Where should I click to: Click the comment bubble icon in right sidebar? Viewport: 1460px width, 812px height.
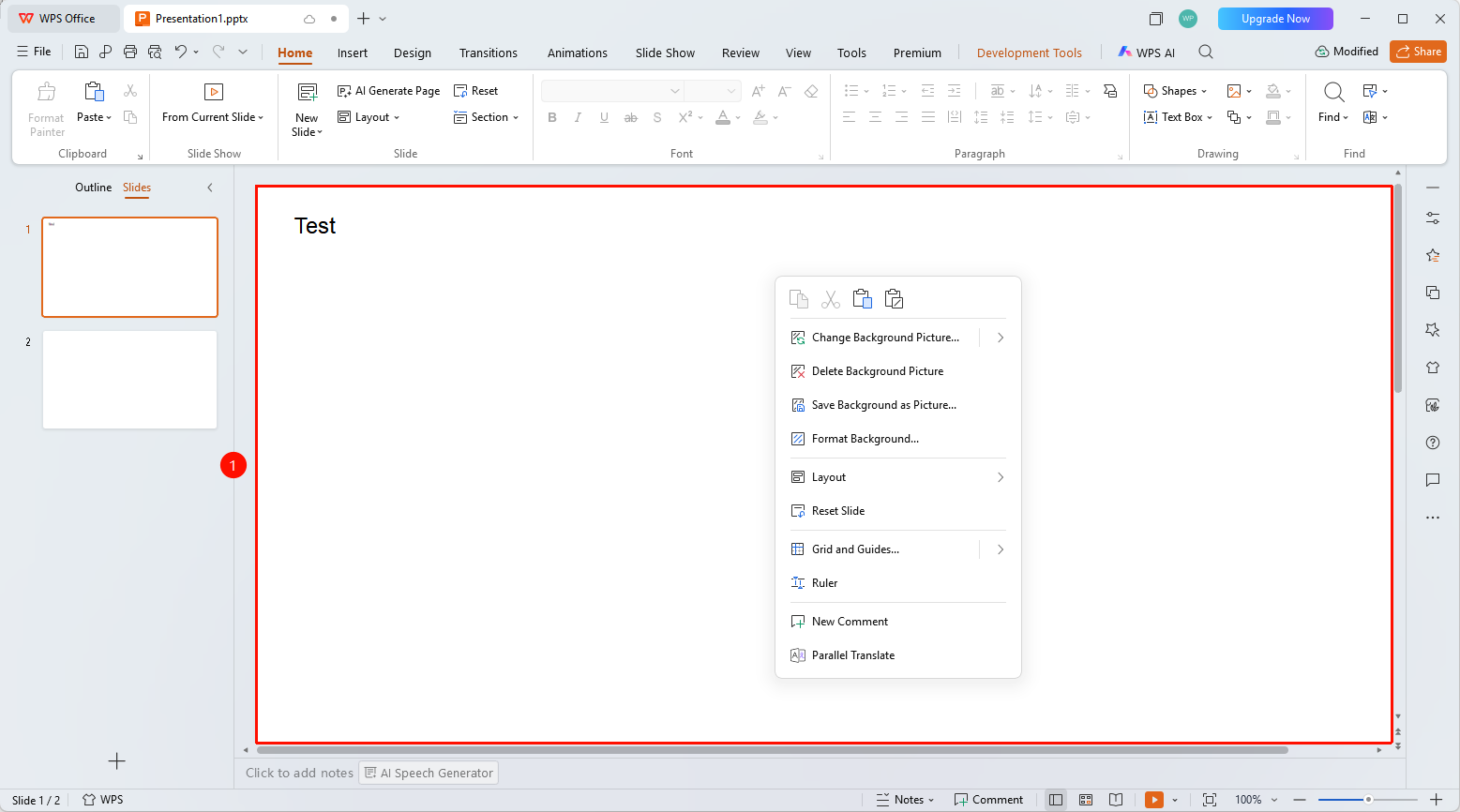(1433, 480)
